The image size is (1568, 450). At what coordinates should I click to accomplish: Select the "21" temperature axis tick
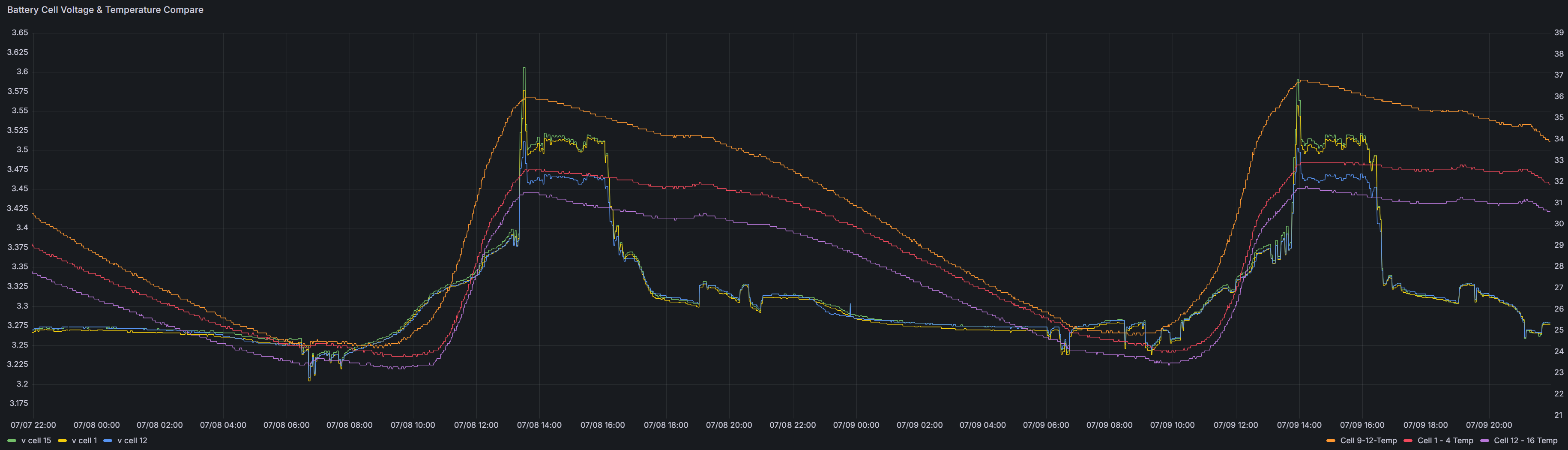pyautogui.click(x=1558, y=415)
